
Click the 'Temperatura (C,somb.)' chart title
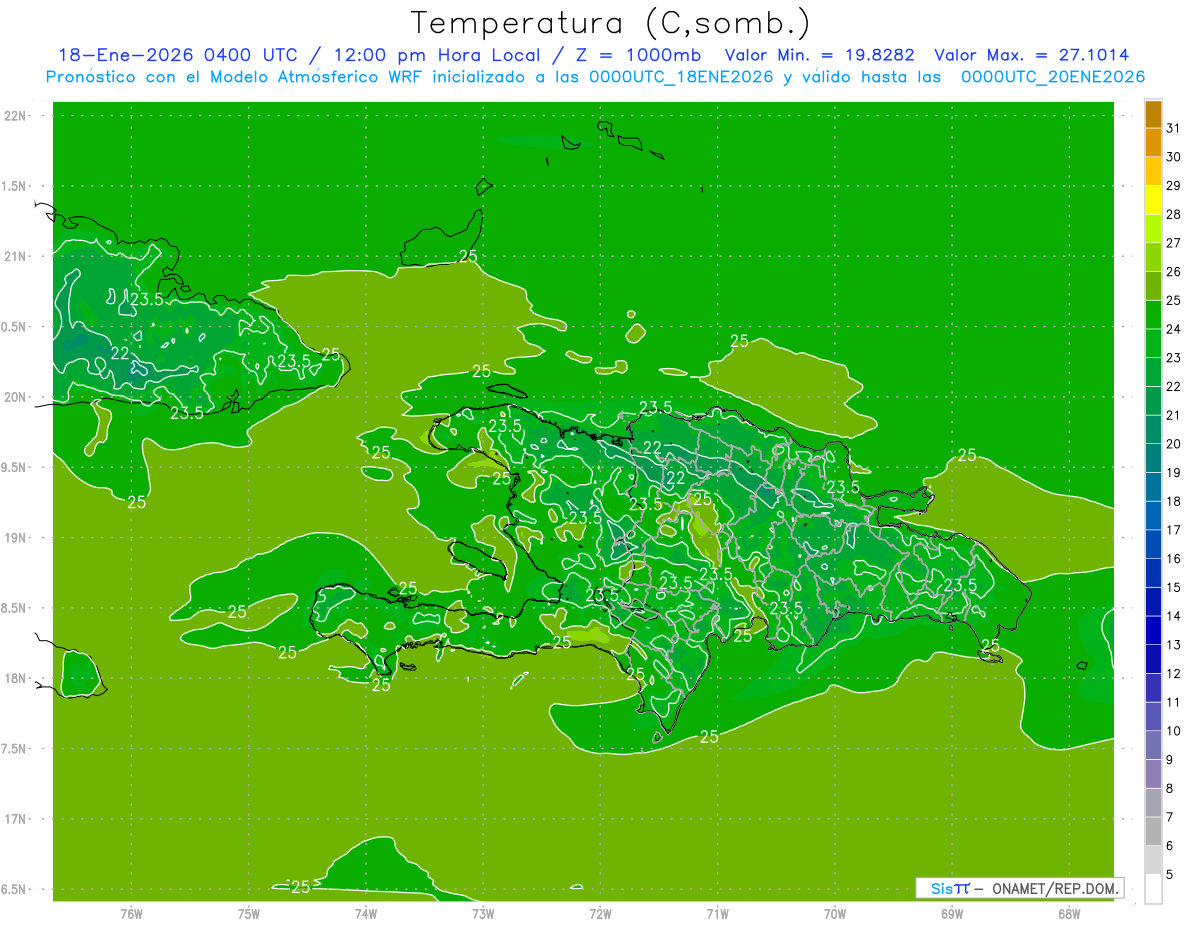[x=610, y=23]
